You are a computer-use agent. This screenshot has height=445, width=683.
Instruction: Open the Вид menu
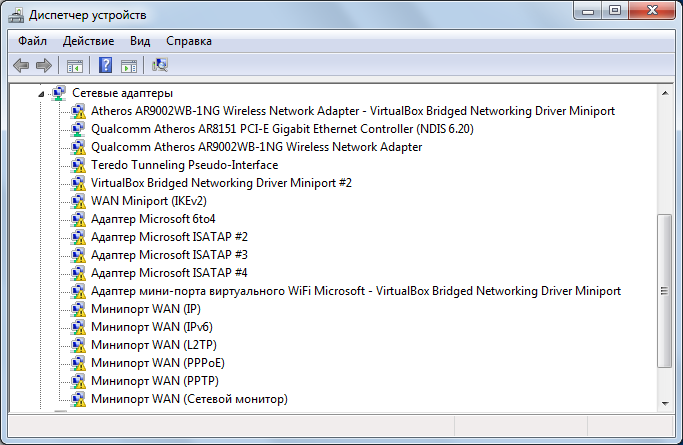pos(140,41)
